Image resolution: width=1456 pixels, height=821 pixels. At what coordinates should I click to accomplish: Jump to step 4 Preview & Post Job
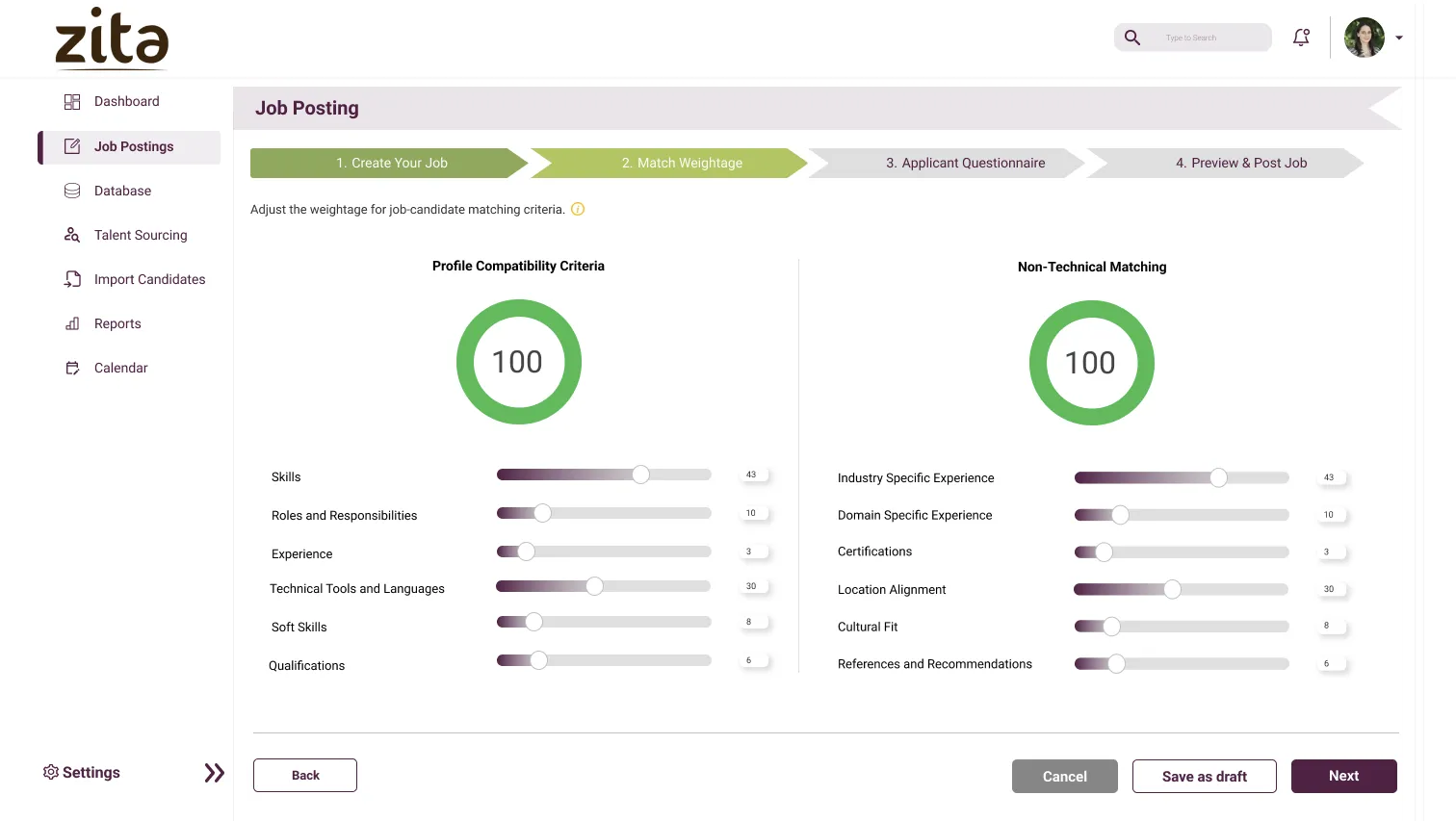click(x=1226, y=163)
